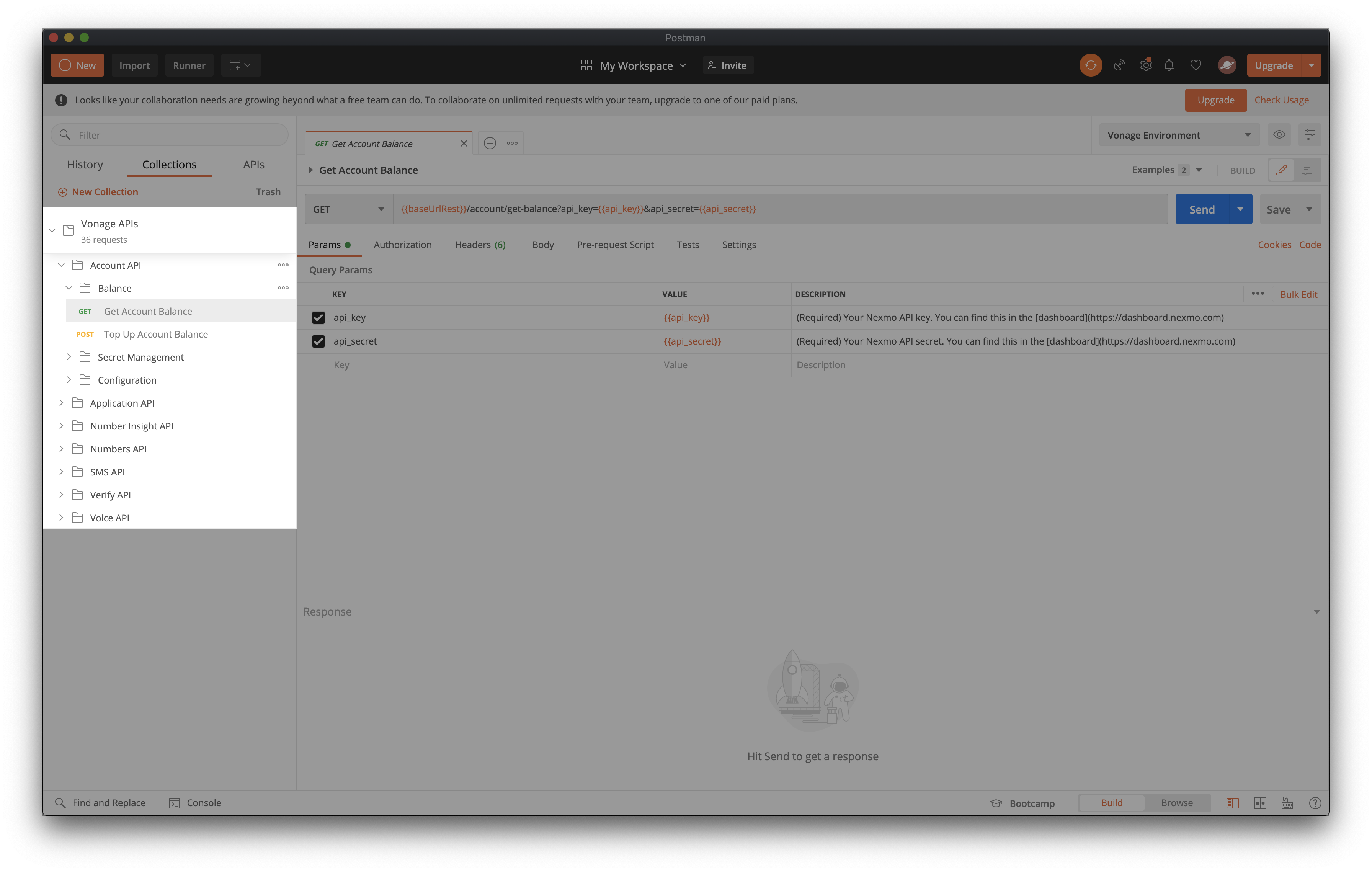Image resolution: width=1372 pixels, height=872 pixels.
Task: Switch to the APIs tab
Action: click(x=253, y=165)
